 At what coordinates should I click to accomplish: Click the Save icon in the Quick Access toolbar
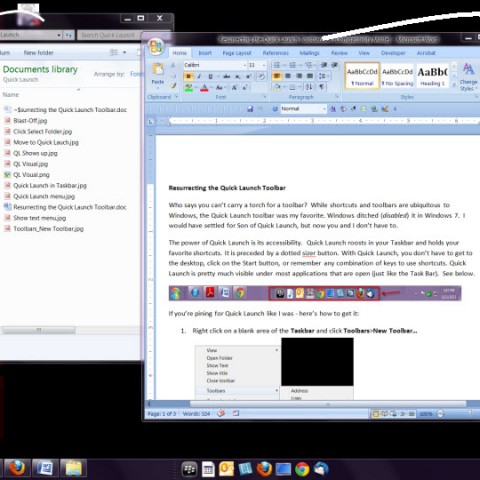click(250, 109)
